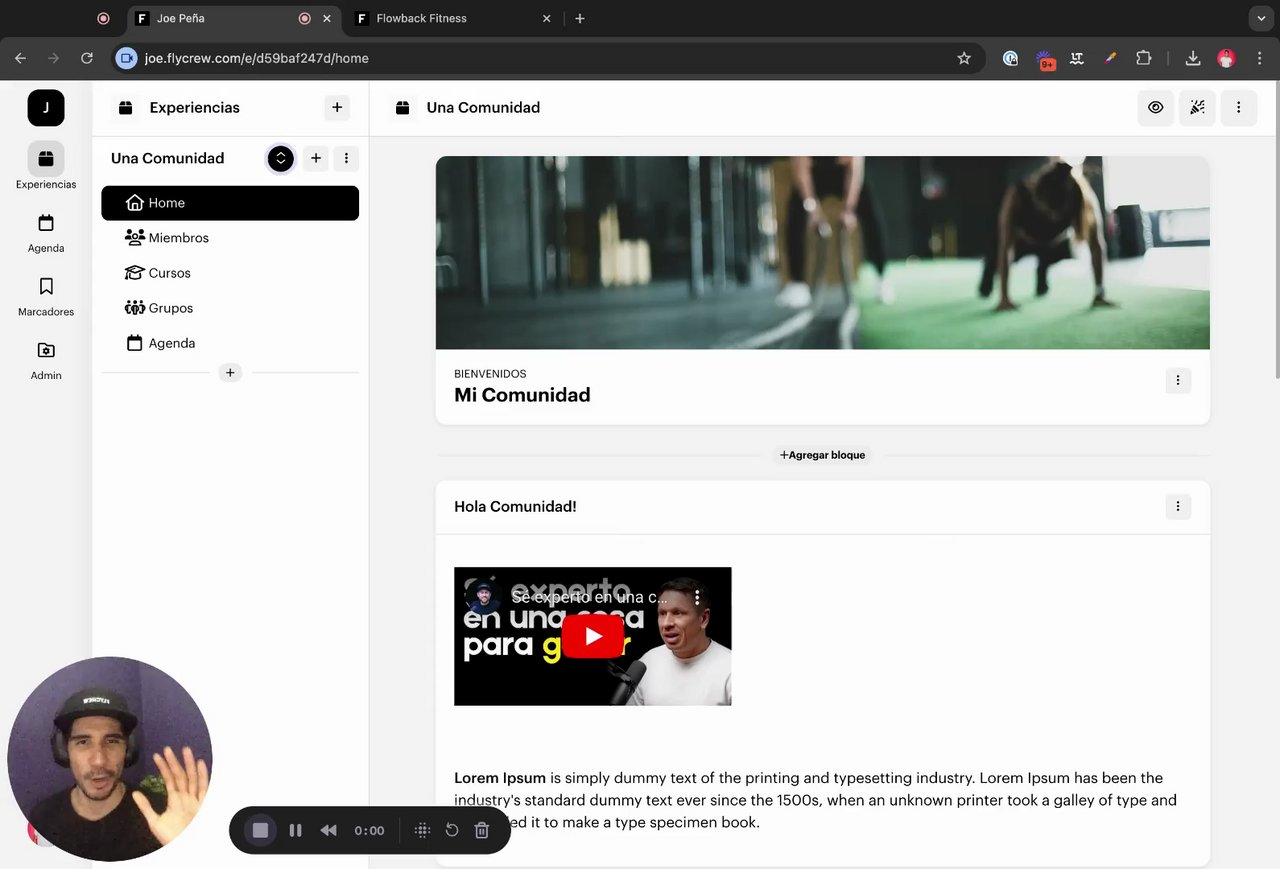Switch to the Flowback Fitness browser tab
The width and height of the screenshot is (1280, 869).
(453, 18)
